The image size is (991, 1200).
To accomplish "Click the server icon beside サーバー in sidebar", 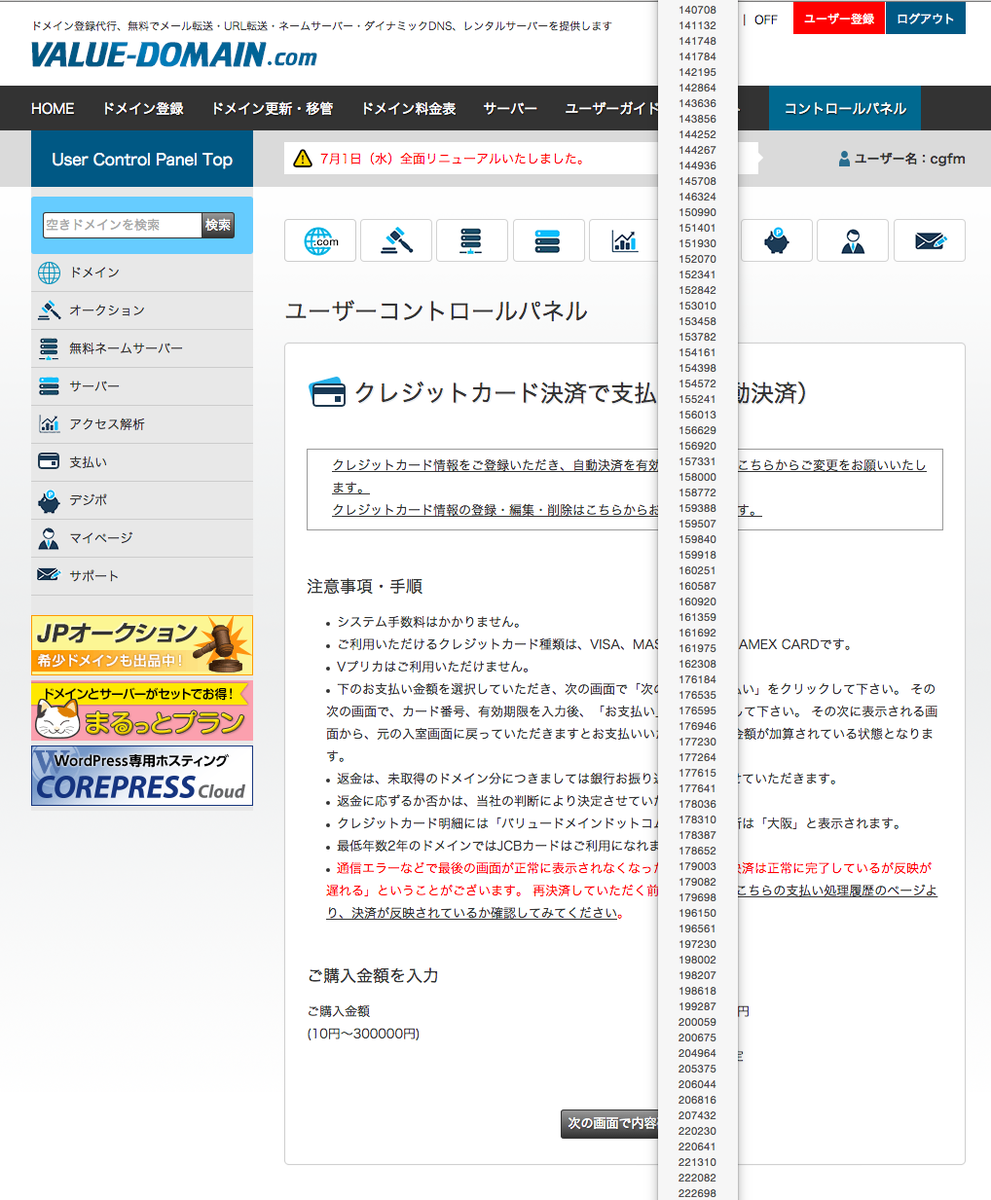I will pyautogui.click(x=48, y=386).
